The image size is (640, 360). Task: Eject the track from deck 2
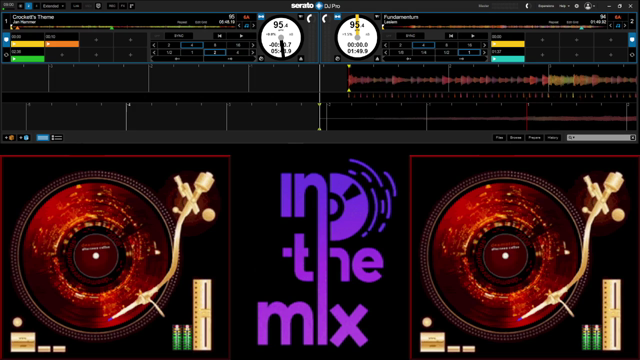[x=377, y=59]
